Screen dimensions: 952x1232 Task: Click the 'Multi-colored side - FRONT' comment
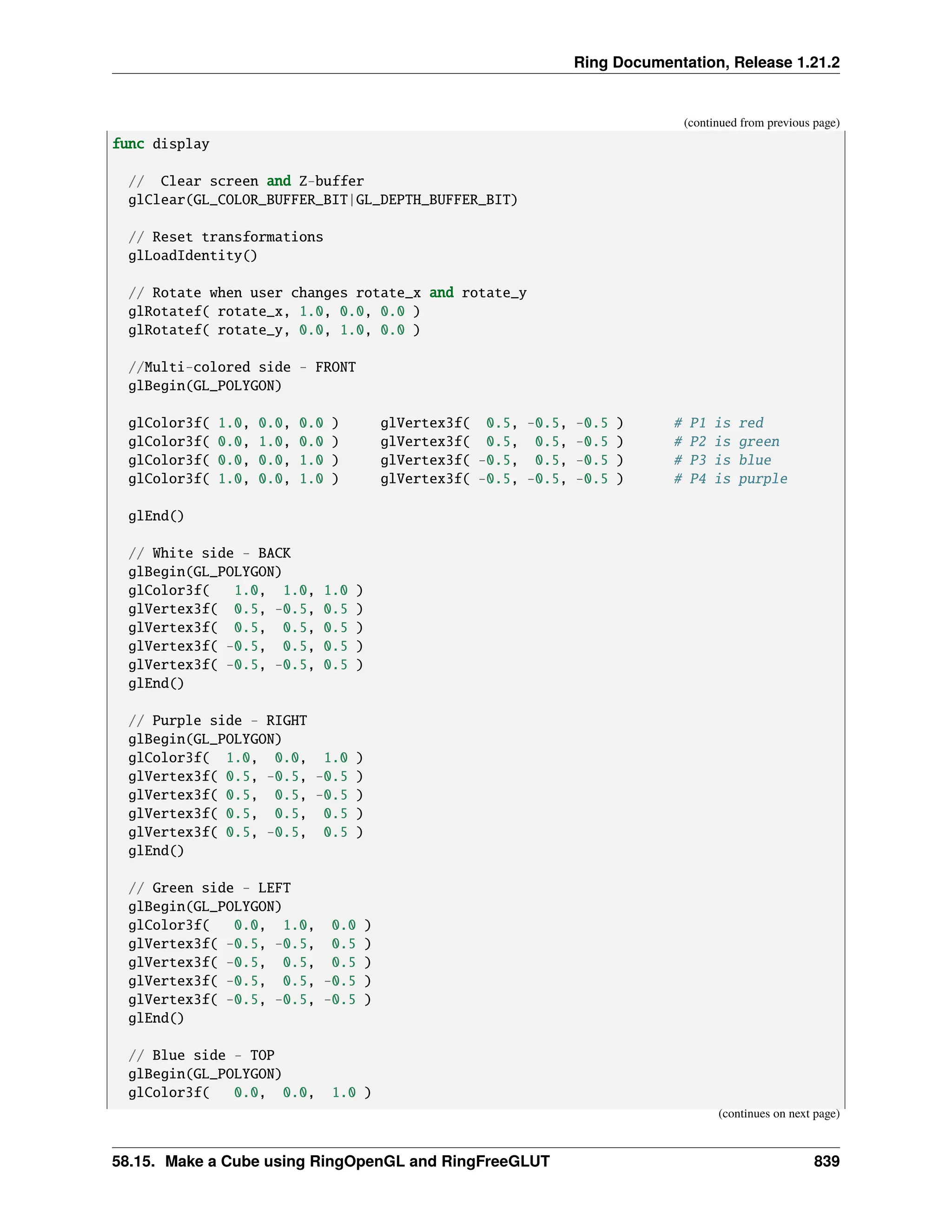click(x=242, y=367)
